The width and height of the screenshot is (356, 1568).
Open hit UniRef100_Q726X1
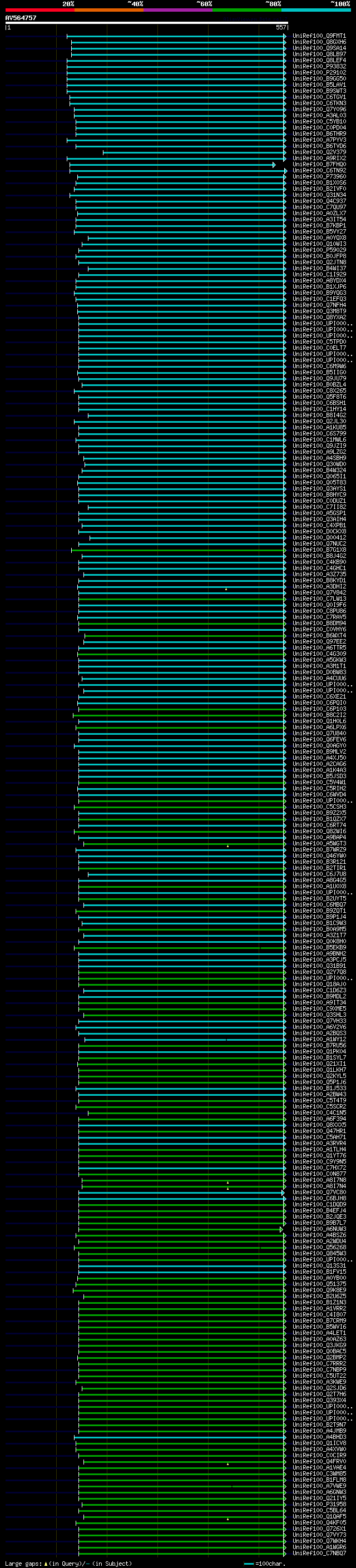click(x=319, y=1529)
